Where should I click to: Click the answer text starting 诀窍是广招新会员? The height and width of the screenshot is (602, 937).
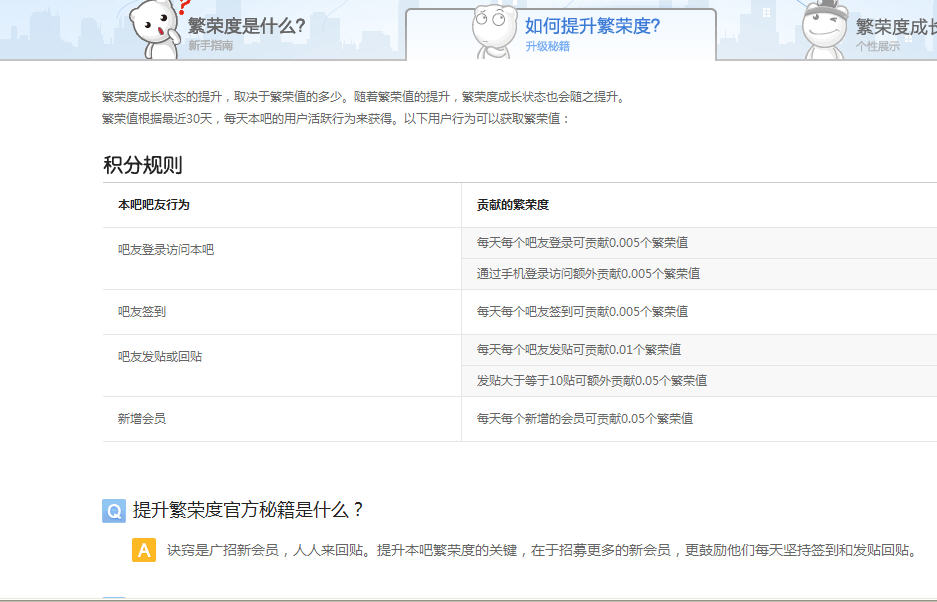point(543,550)
